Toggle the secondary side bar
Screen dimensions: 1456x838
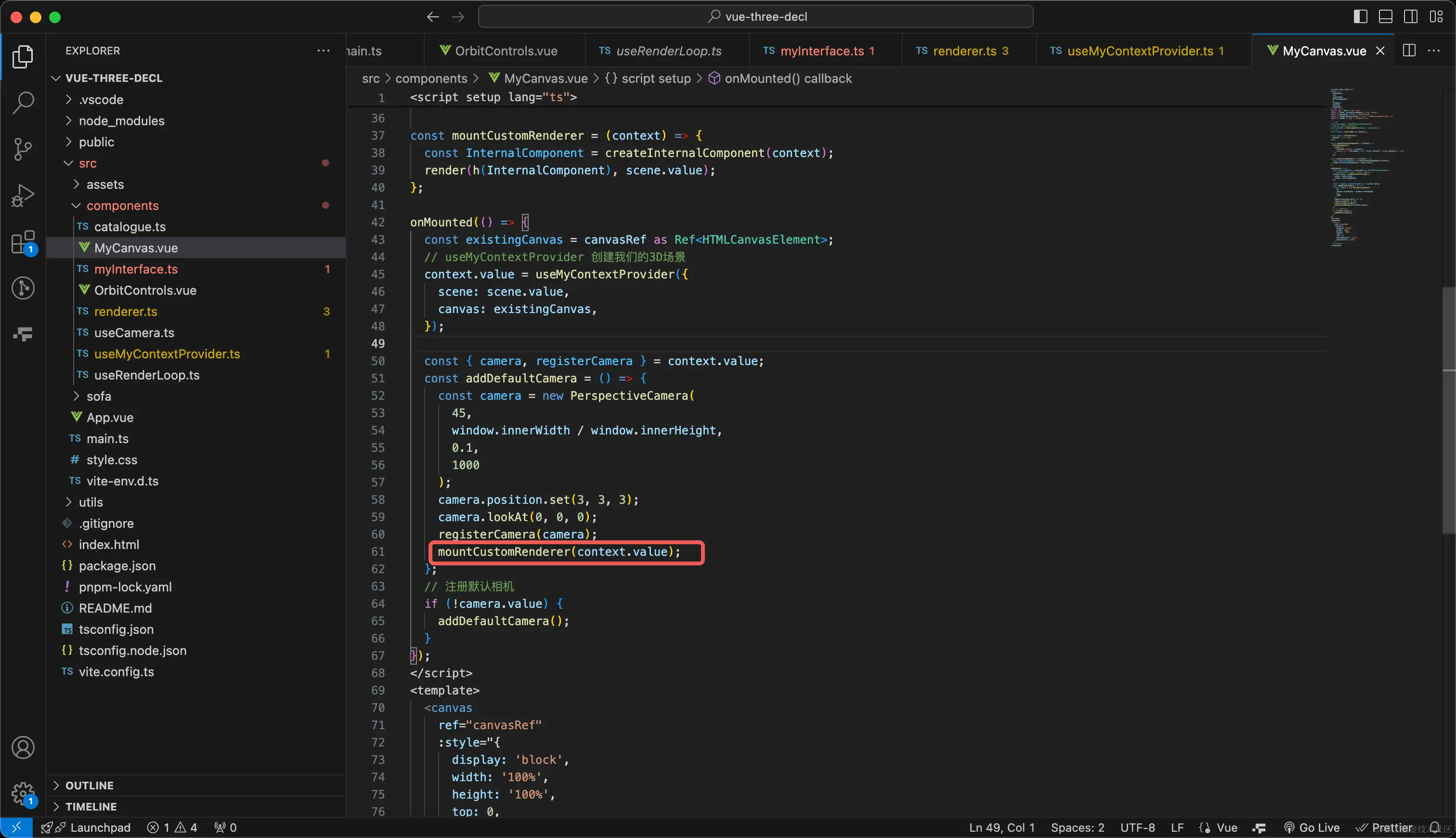[x=1411, y=17]
